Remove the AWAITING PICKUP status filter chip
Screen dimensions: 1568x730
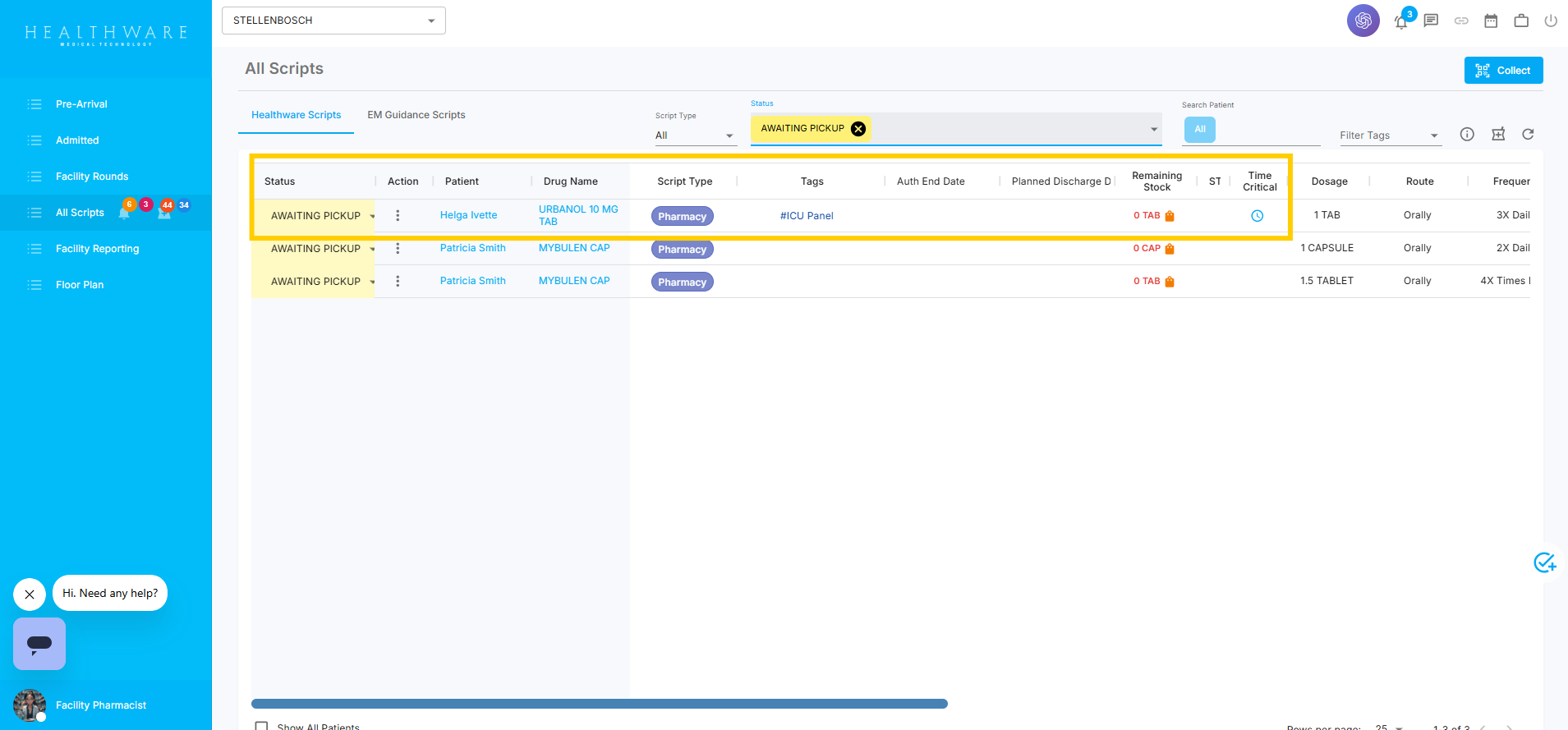click(x=858, y=128)
